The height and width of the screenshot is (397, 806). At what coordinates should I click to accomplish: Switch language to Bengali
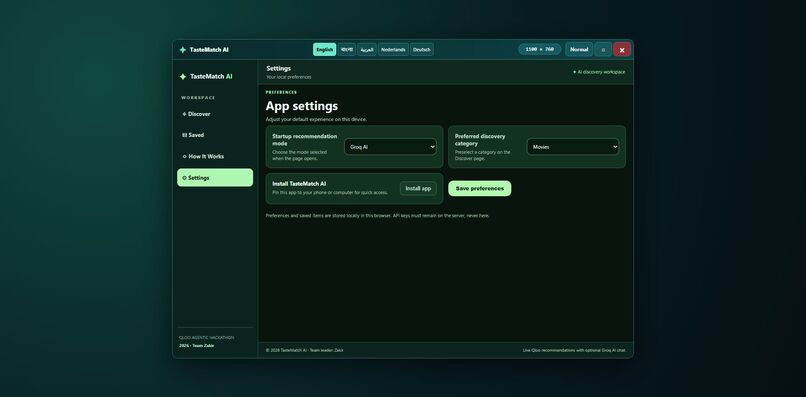pyautogui.click(x=347, y=49)
